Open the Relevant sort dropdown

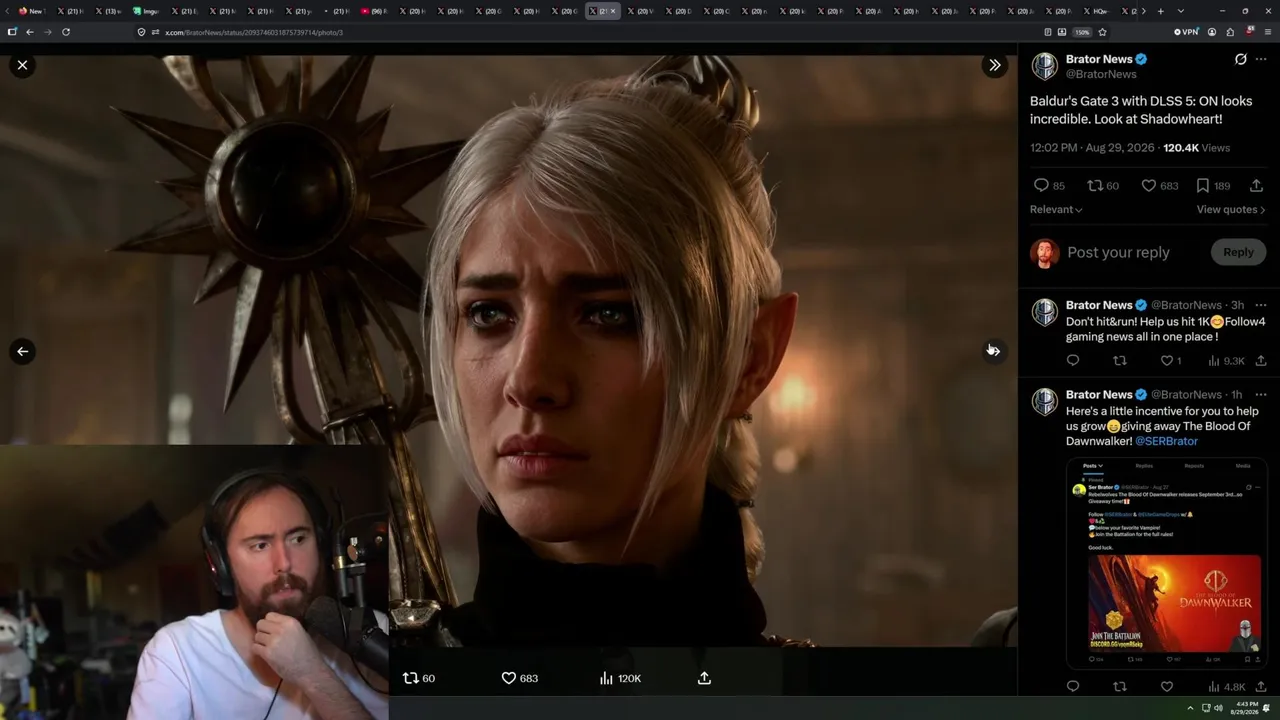1056,209
